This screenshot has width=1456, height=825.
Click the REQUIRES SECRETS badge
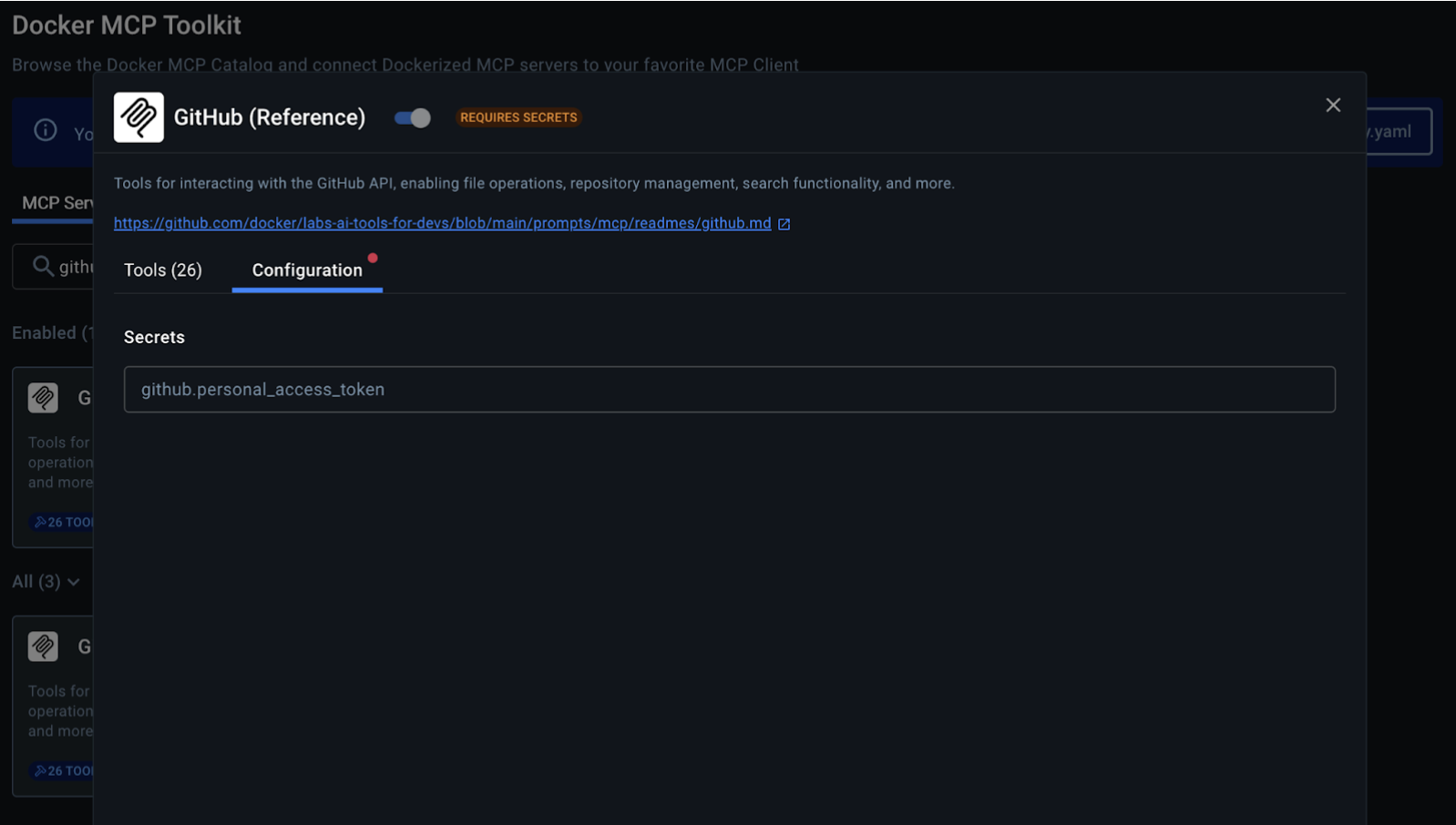pyautogui.click(x=518, y=117)
